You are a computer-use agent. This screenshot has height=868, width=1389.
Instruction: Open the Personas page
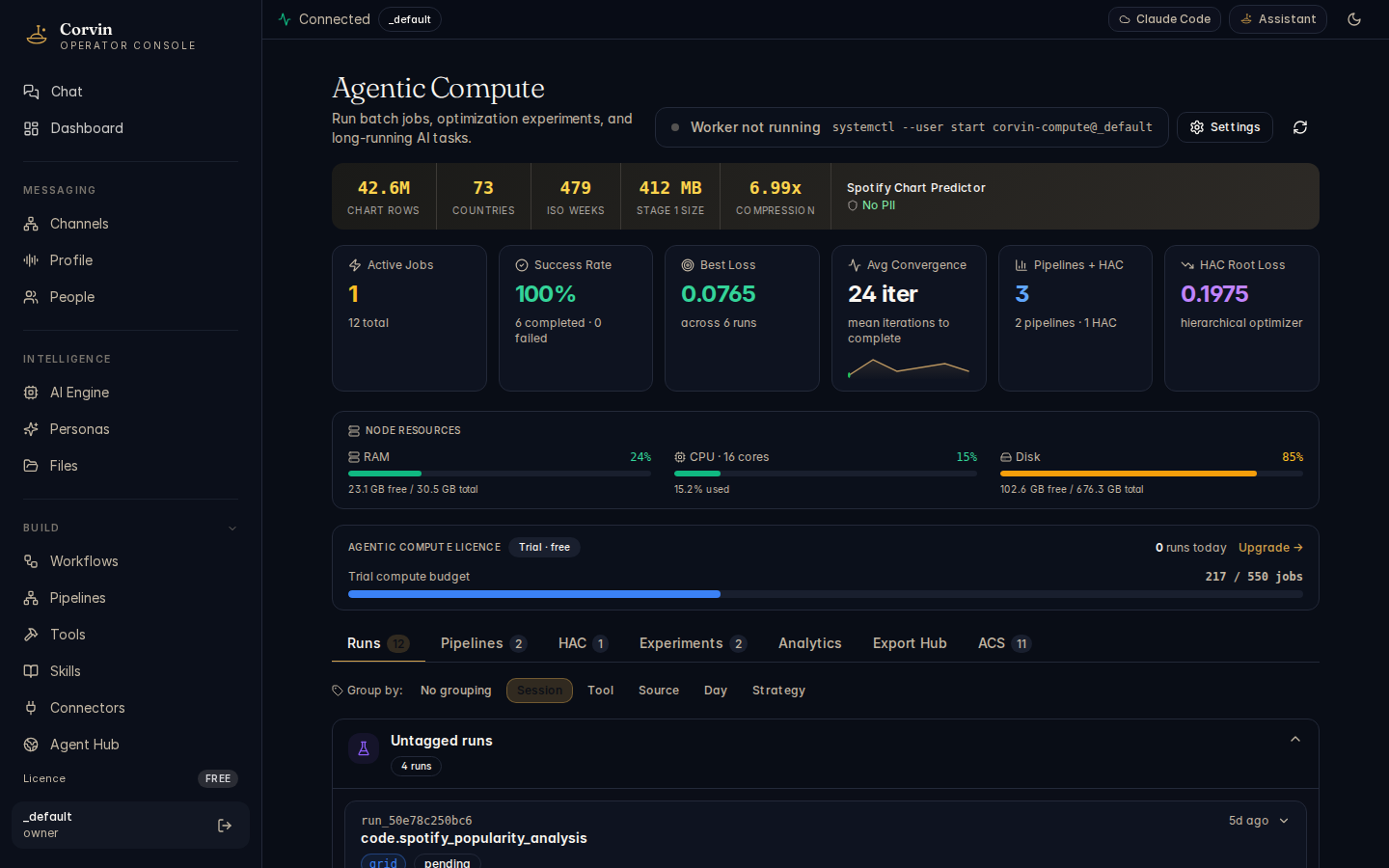point(130,429)
